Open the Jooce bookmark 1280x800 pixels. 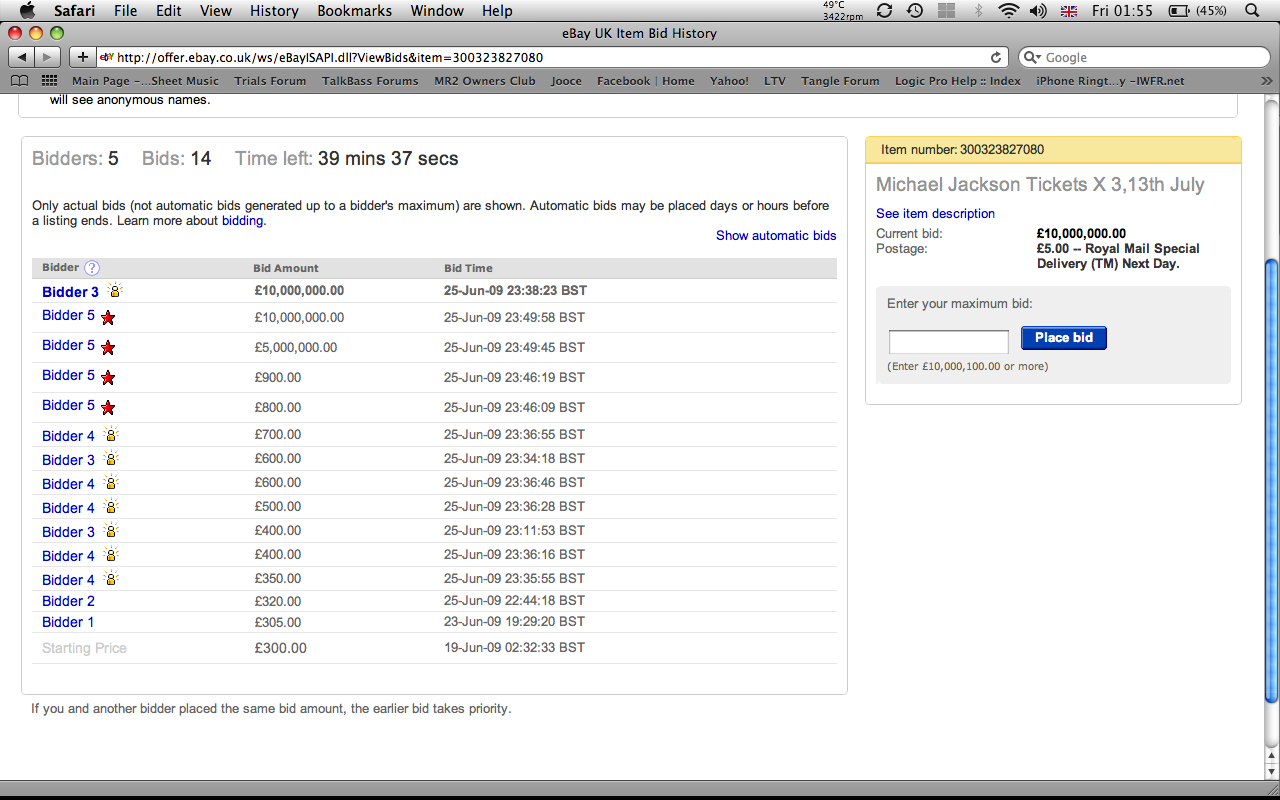566,81
